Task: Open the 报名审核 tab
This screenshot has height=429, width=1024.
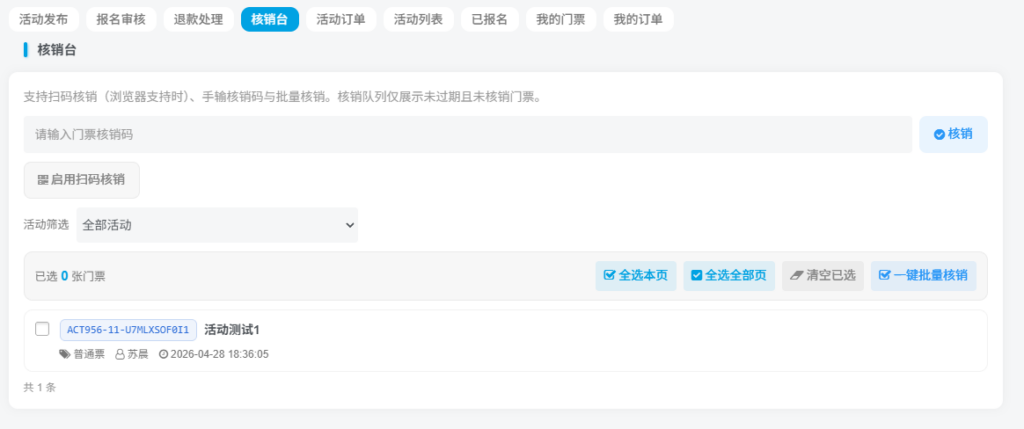Action: tap(121, 20)
